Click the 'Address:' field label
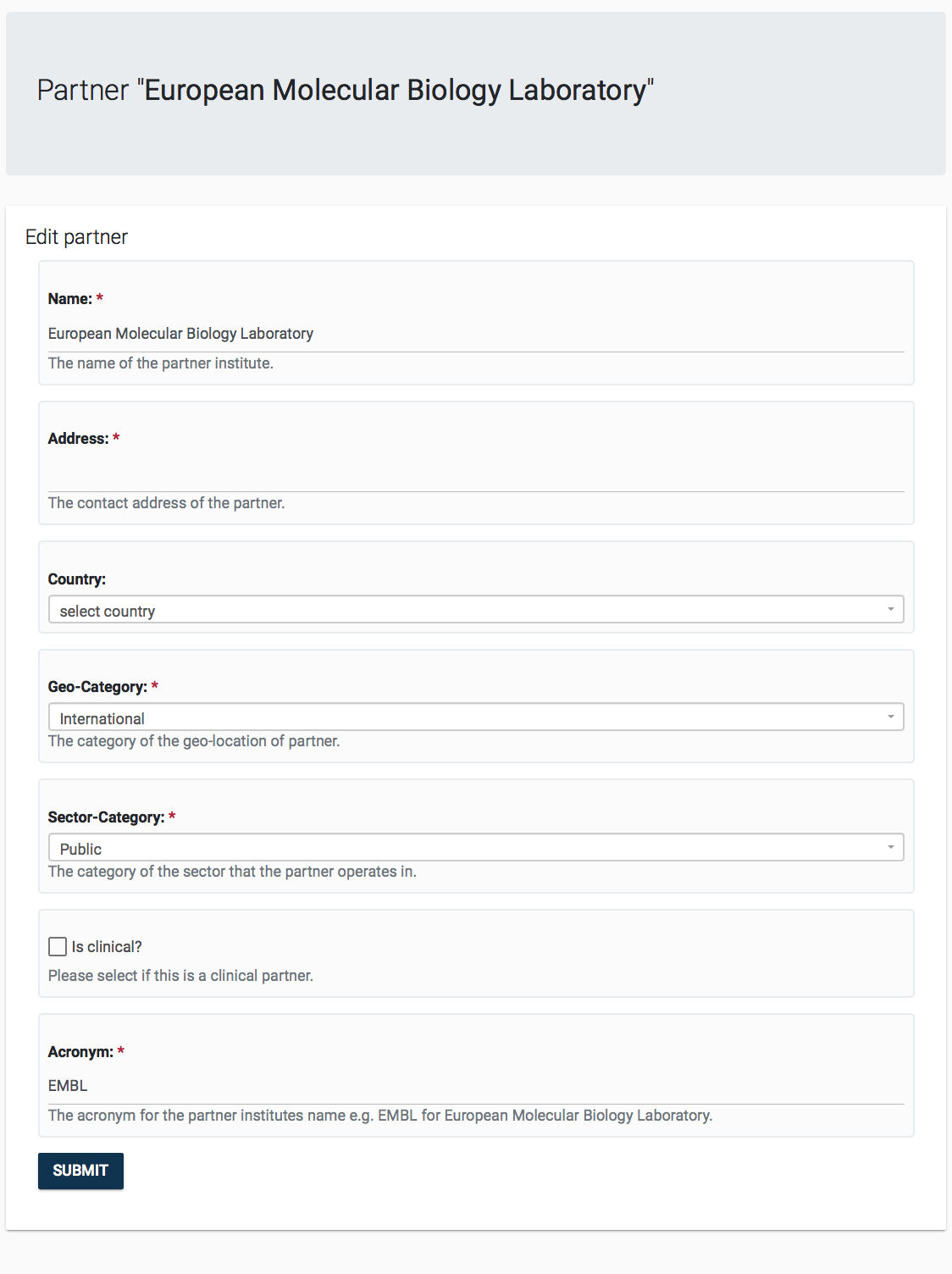This screenshot has width=952, height=1274. [78, 439]
